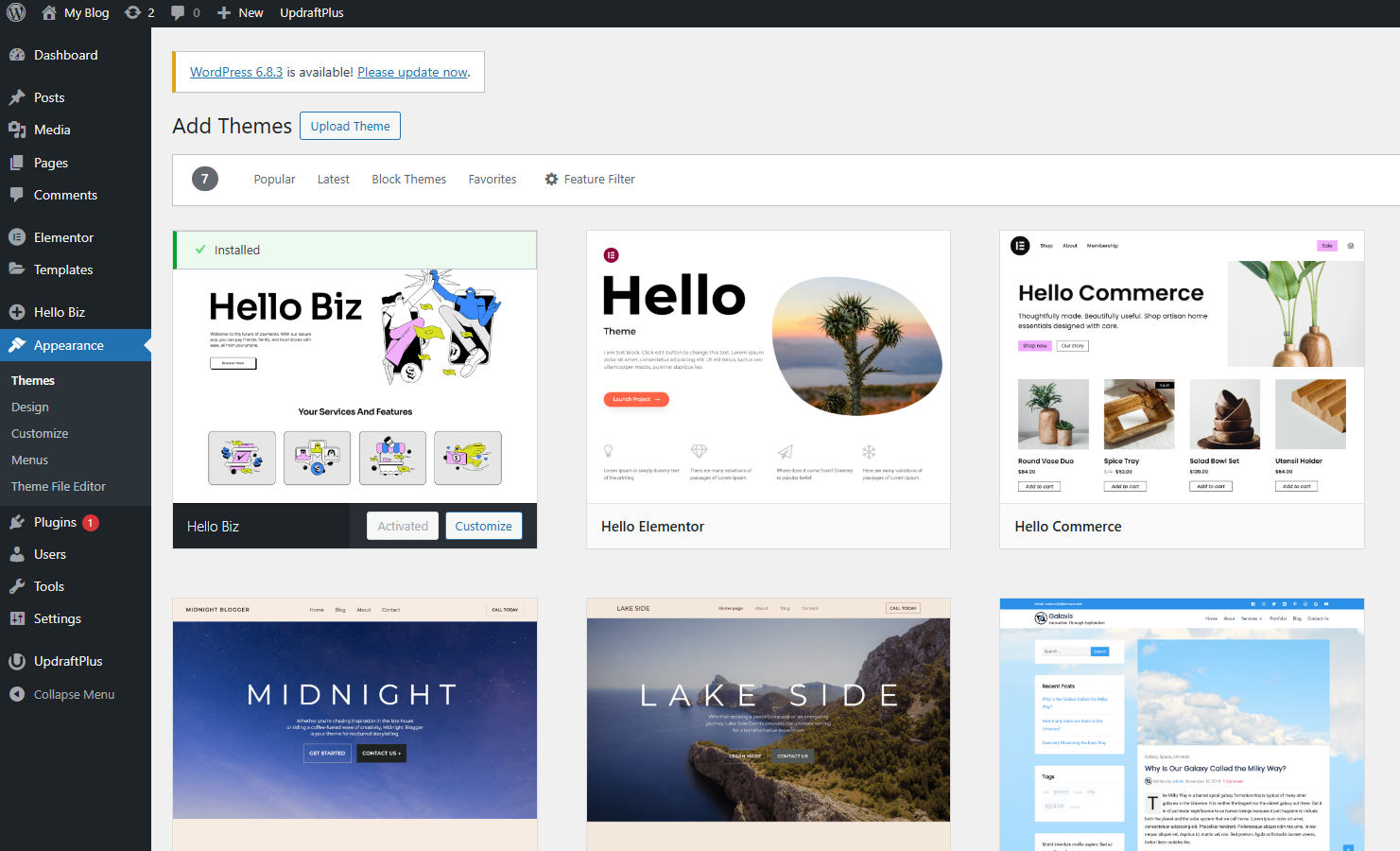Click Customize on Hello Biz theme
This screenshot has height=851, width=1400.
483,526
